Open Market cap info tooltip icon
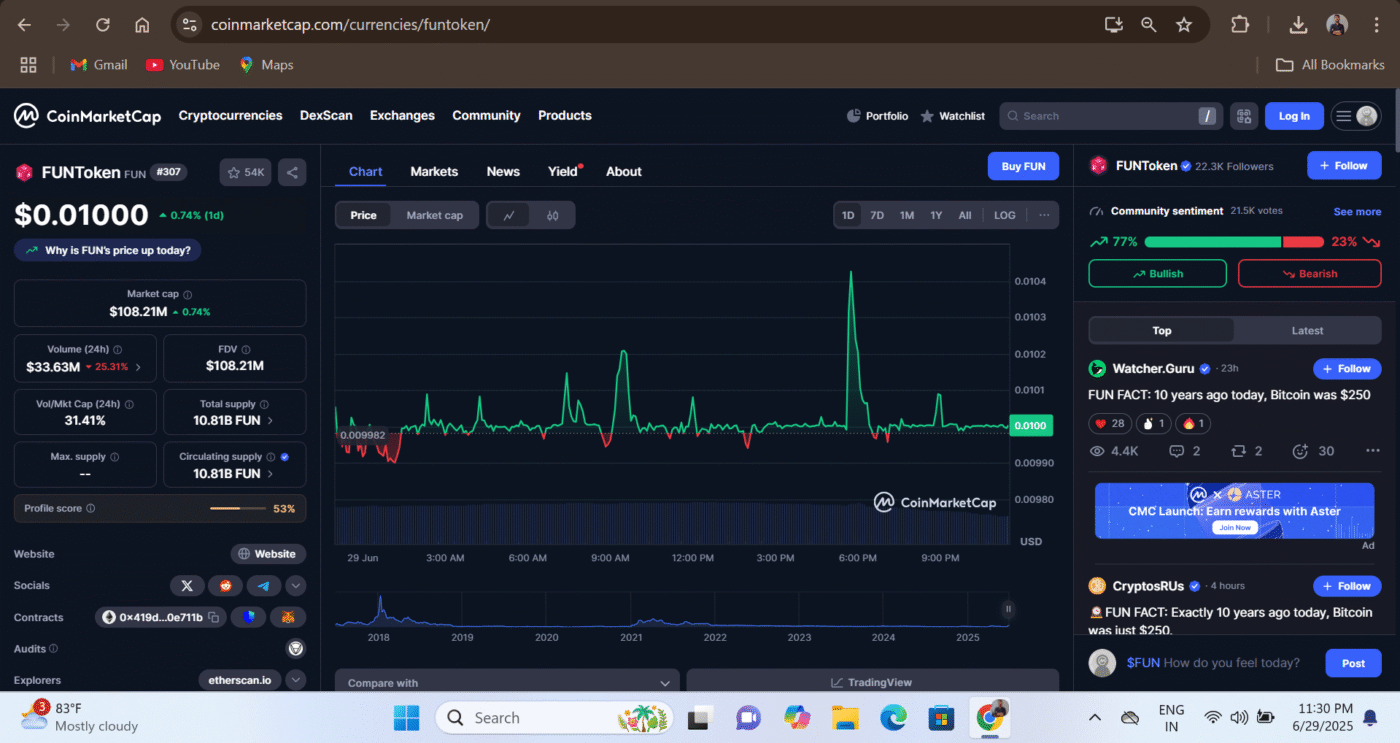Viewport: 1400px width, 743px height. click(188, 295)
